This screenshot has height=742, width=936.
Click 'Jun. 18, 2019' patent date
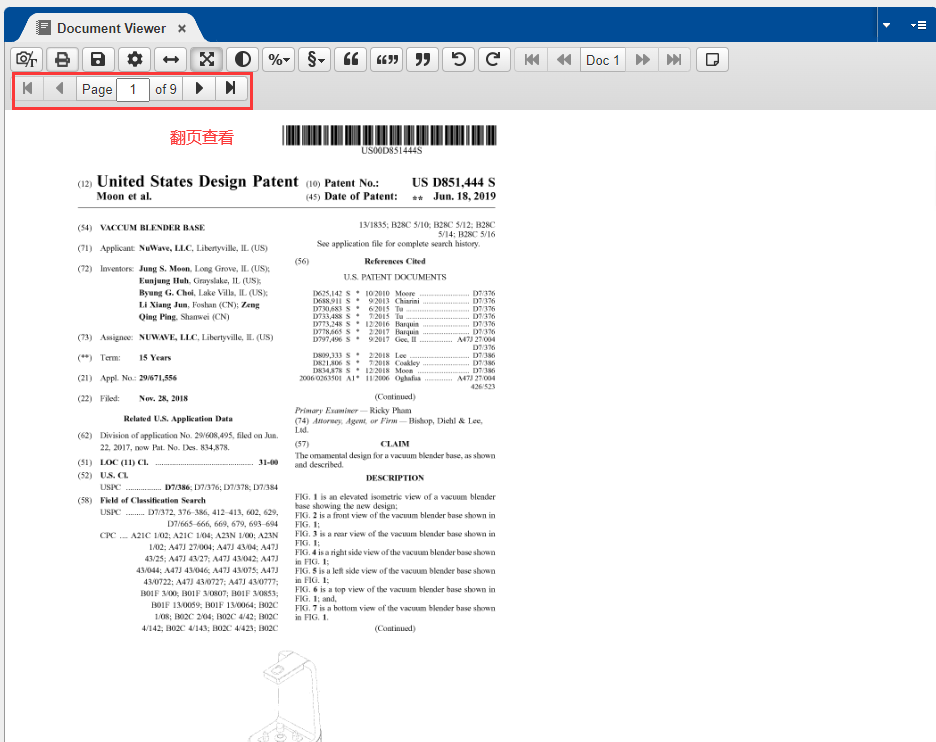[464, 196]
